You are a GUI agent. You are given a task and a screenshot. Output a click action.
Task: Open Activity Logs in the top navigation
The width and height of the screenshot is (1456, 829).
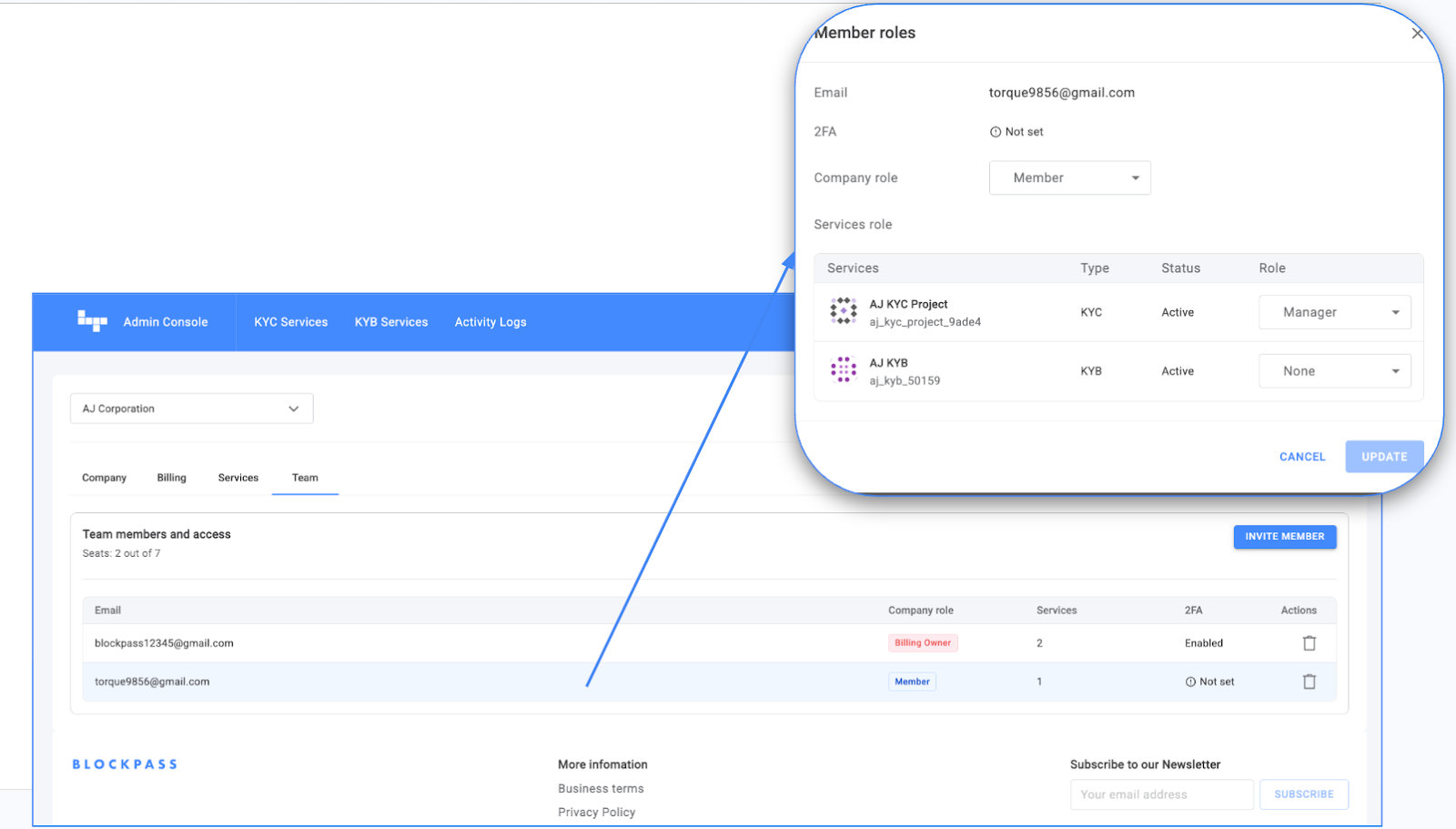(490, 322)
